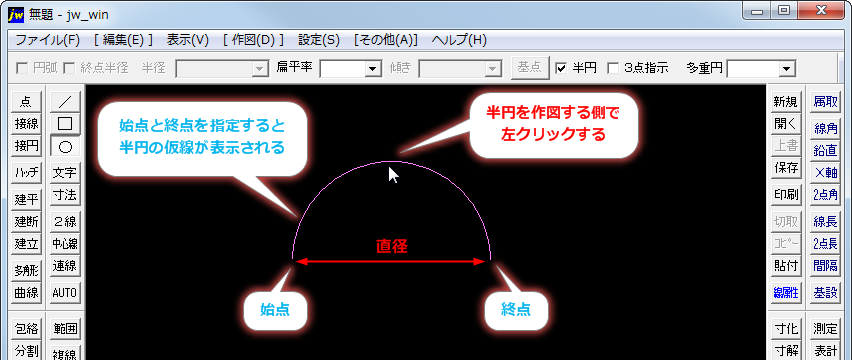Screen dimensions: 852x360
Task: Click the AUTO mode tool
Action: [65, 293]
